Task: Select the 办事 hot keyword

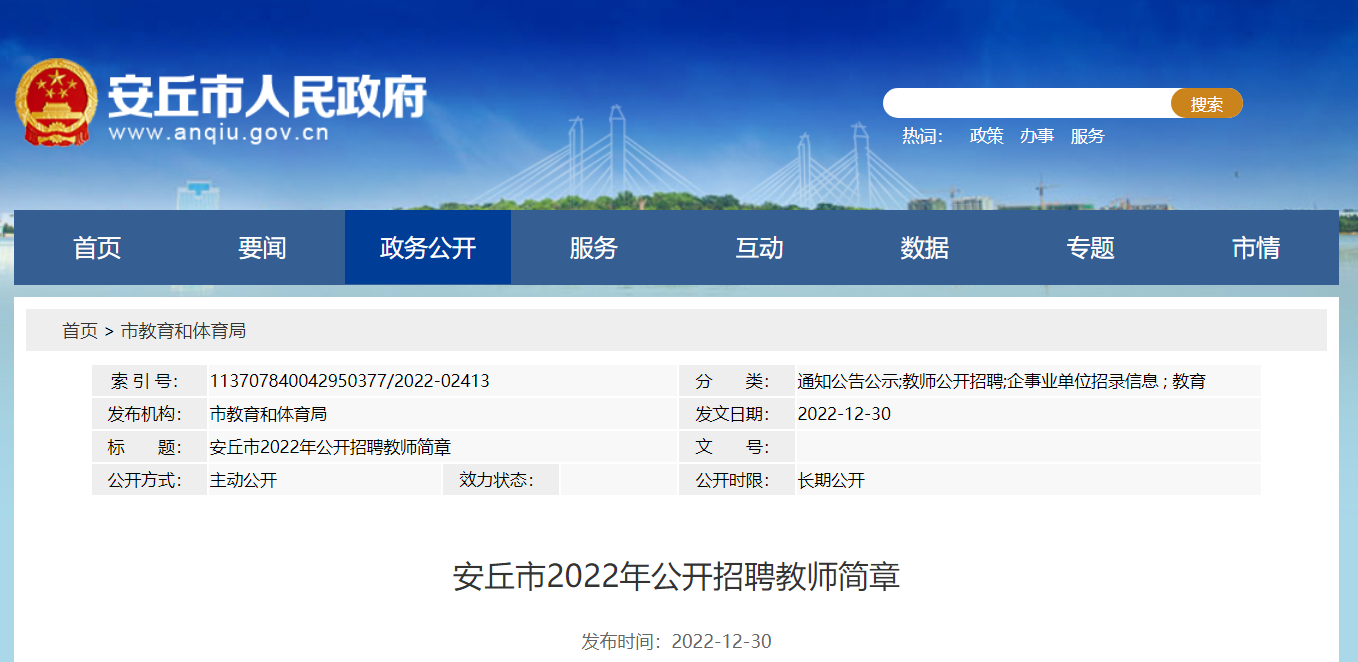Action: pyautogui.click(x=1036, y=136)
